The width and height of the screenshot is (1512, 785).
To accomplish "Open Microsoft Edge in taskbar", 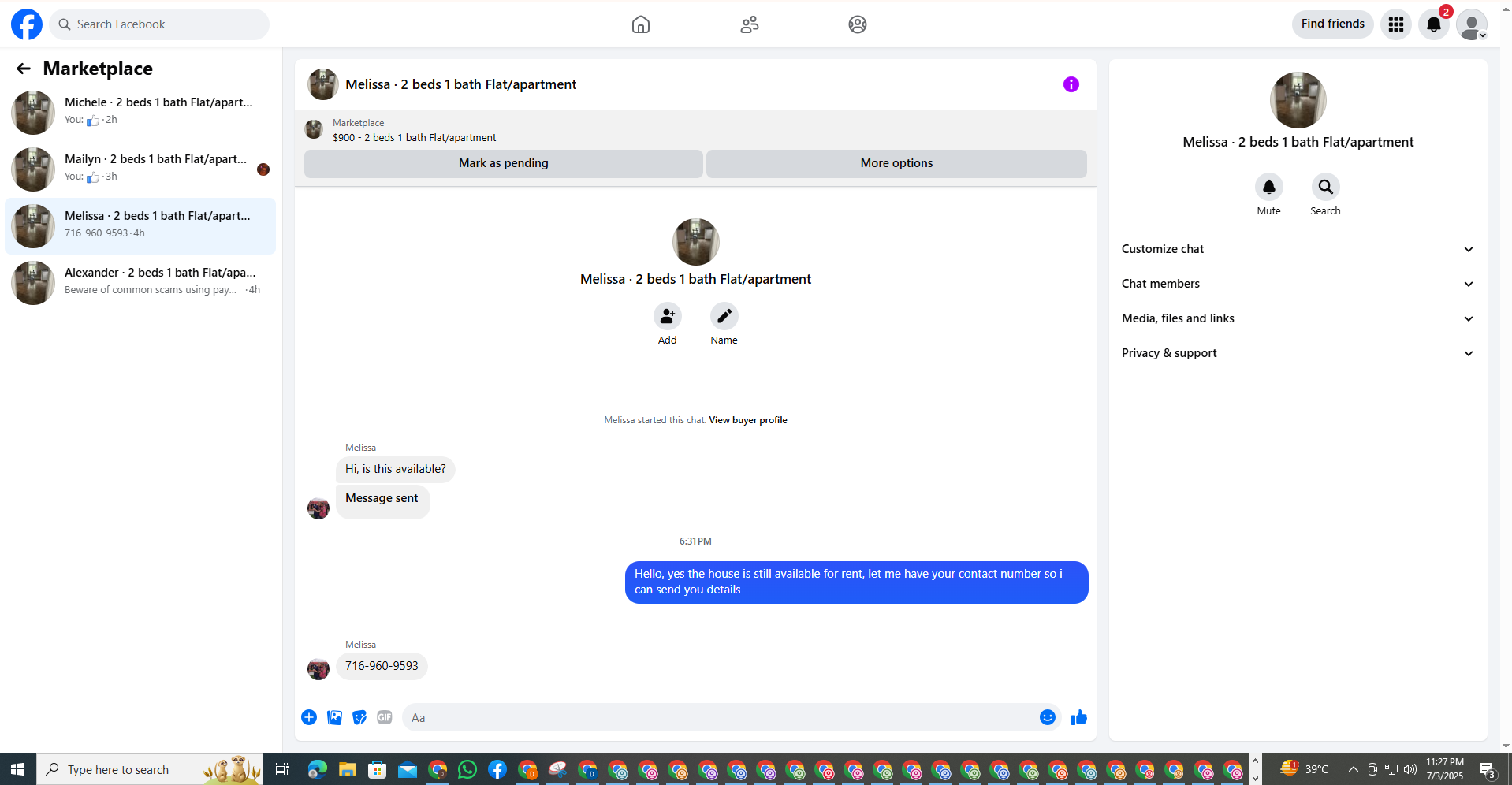I will [x=318, y=769].
